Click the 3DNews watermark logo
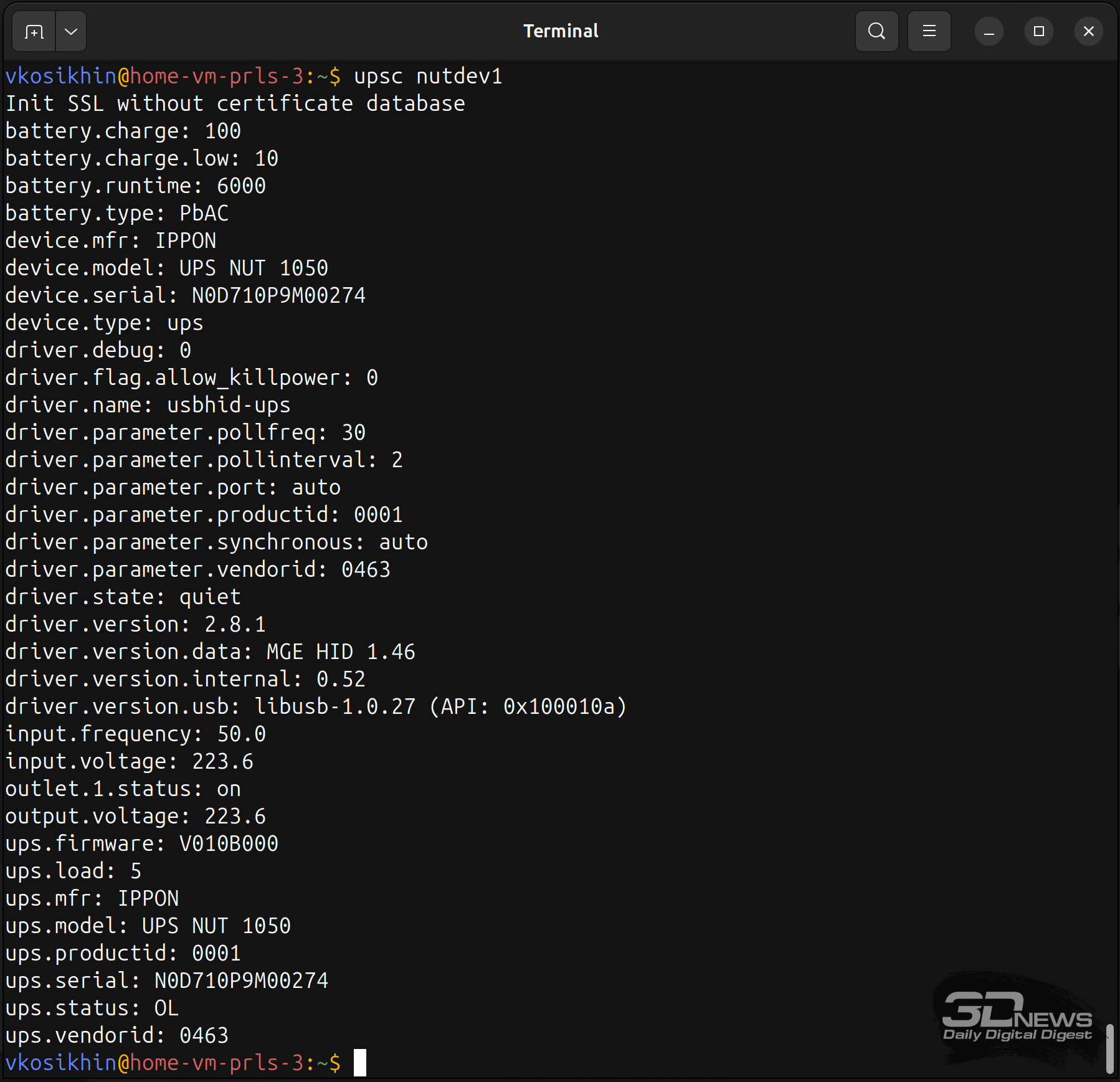Viewport: 1120px width, 1082px height. coord(1016,1017)
